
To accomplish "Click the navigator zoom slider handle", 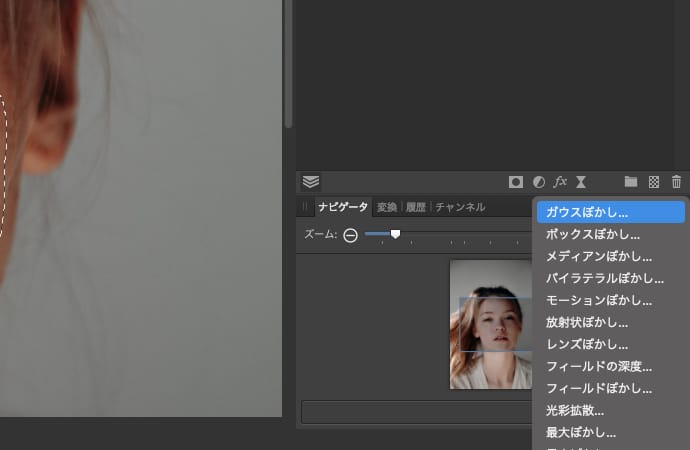I will pos(395,234).
